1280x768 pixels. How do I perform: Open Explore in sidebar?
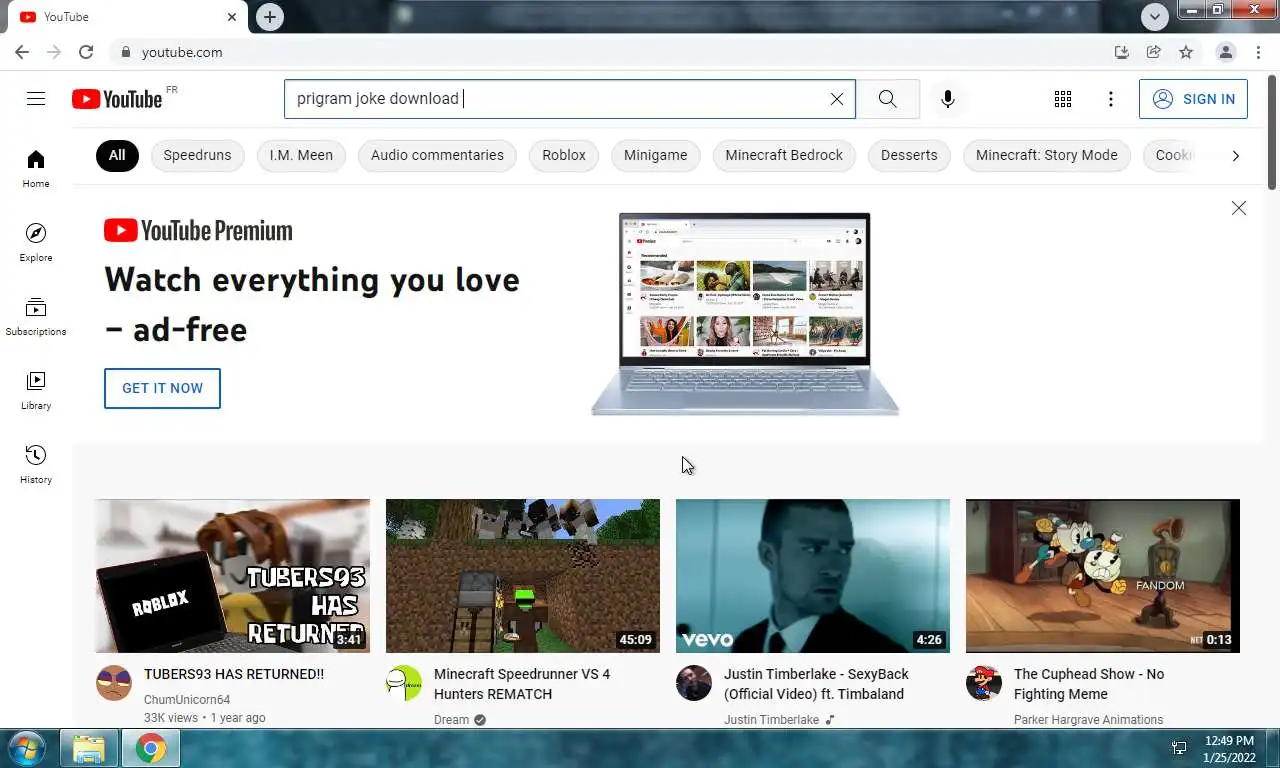(x=36, y=243)
